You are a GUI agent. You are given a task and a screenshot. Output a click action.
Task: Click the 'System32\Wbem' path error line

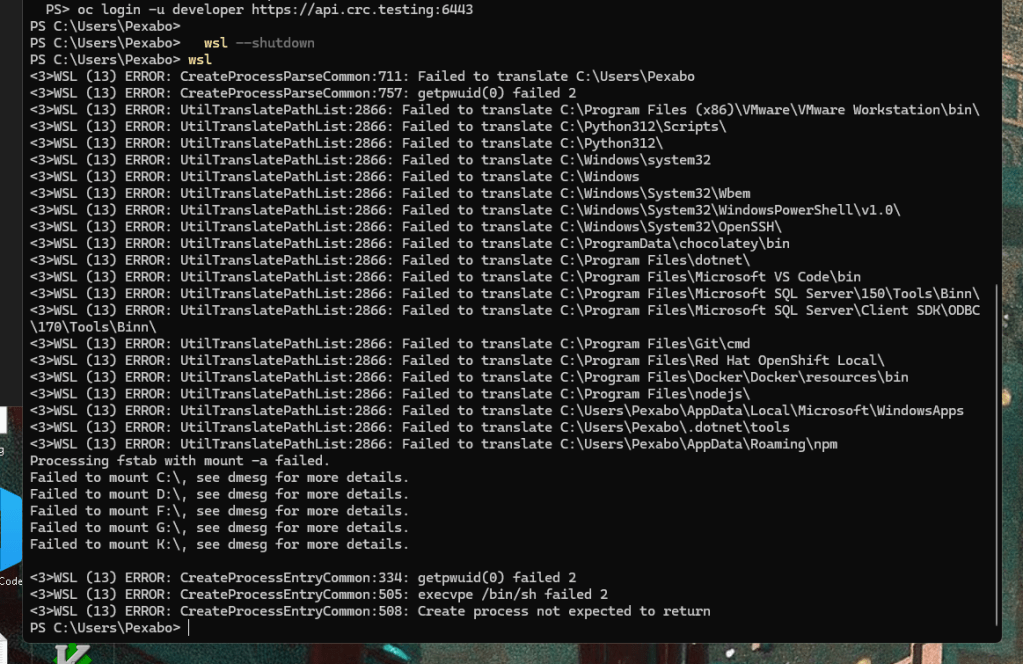click(390, 194)
